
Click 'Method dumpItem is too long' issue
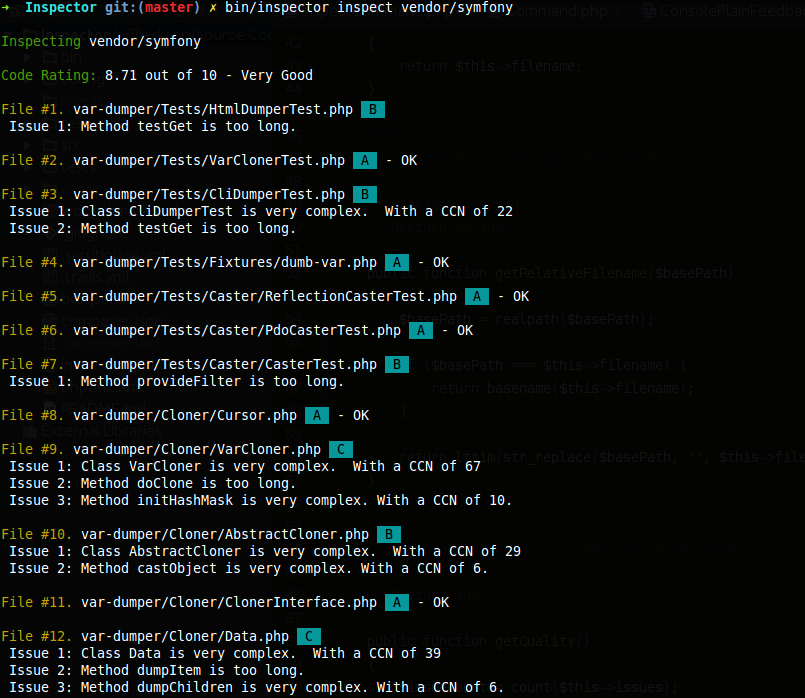point(192,670)
